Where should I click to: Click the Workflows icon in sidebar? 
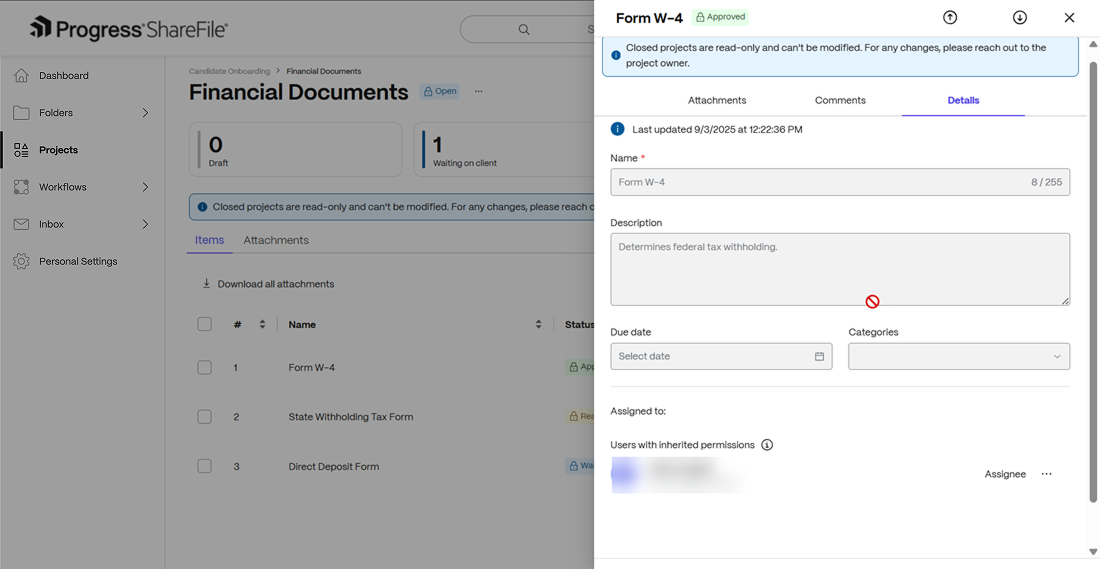coord(21,187)
